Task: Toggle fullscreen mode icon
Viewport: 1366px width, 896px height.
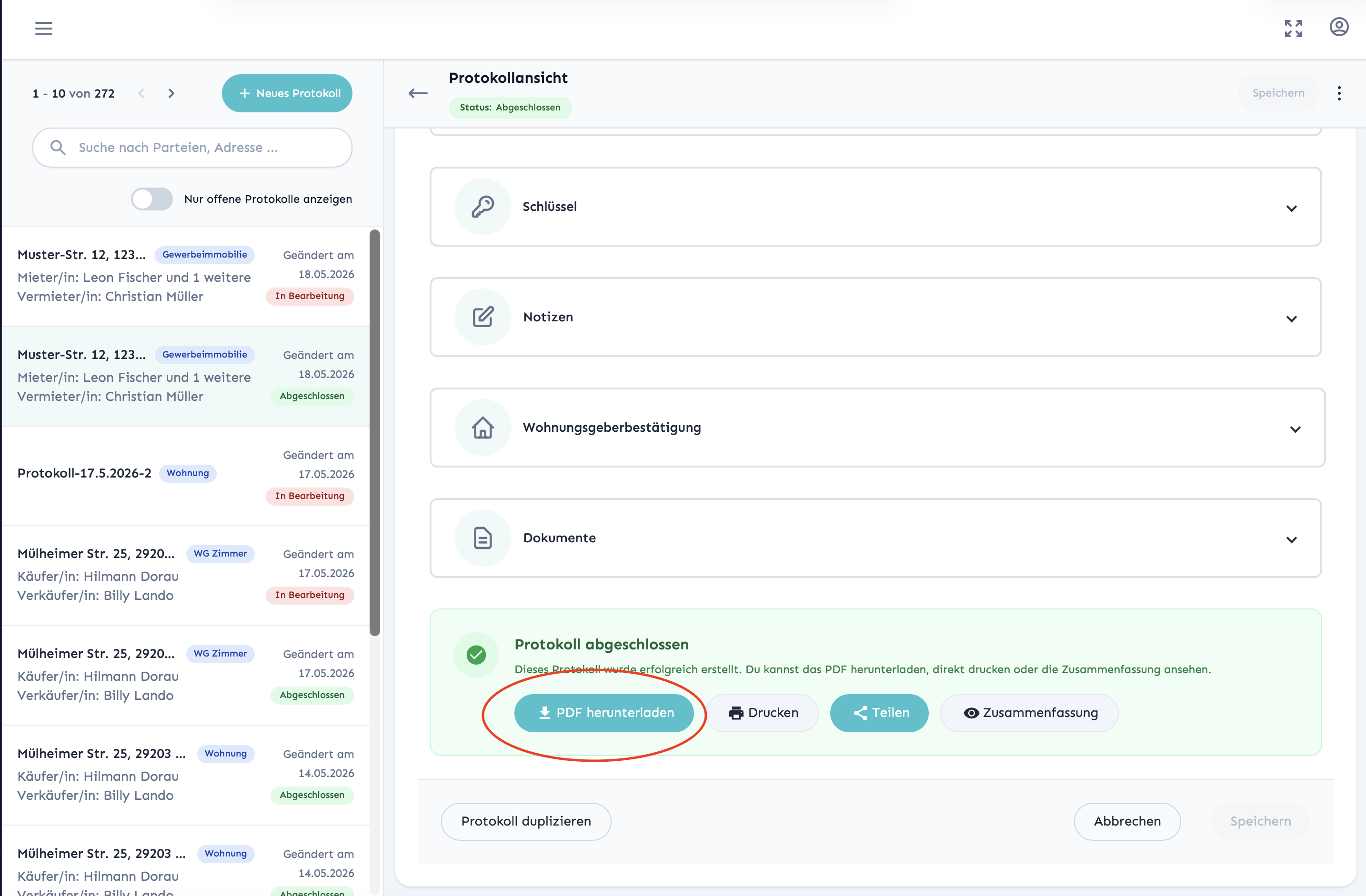Action: click(x=1293, y=28)
